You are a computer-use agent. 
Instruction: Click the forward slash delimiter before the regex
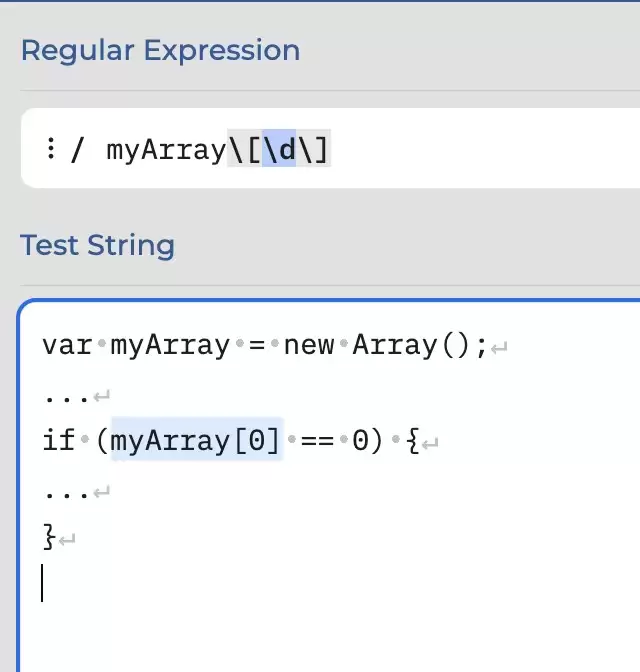pos(77,150)
